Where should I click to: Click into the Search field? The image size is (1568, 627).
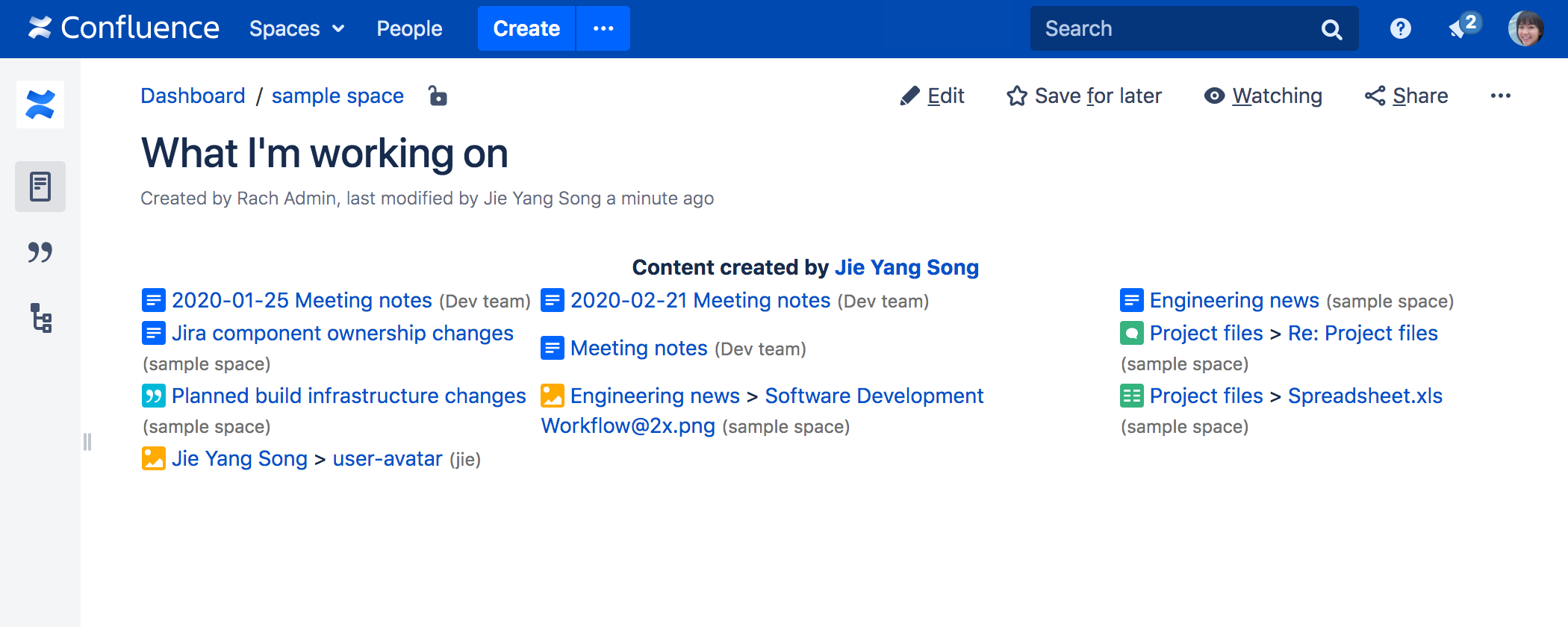1172,28
